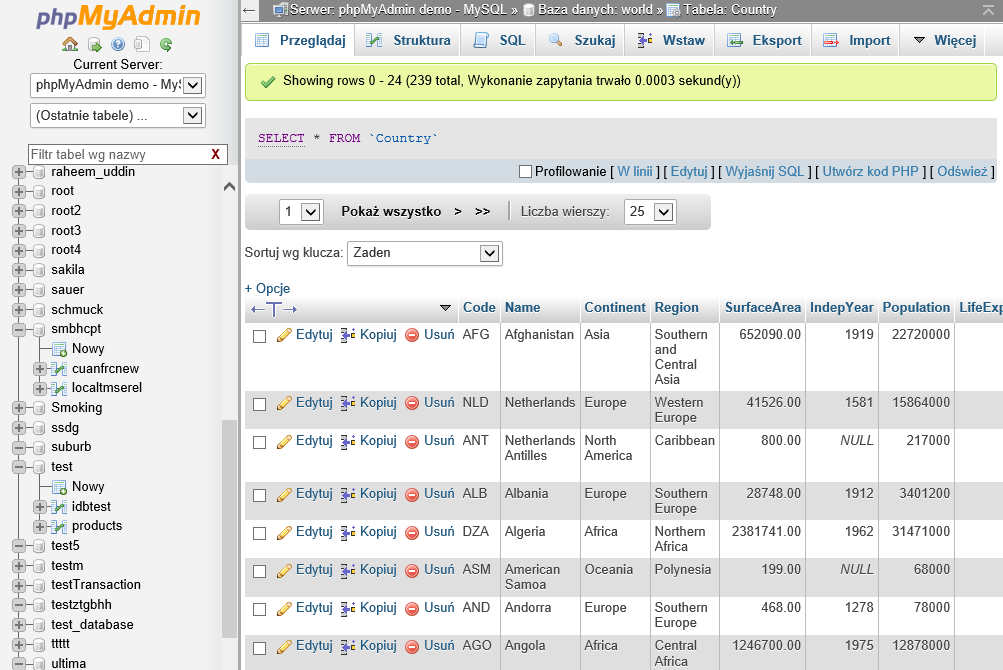Open the Więcej menu tab
The width and height of the screenshot is (1003, 670).
(945, 40)
